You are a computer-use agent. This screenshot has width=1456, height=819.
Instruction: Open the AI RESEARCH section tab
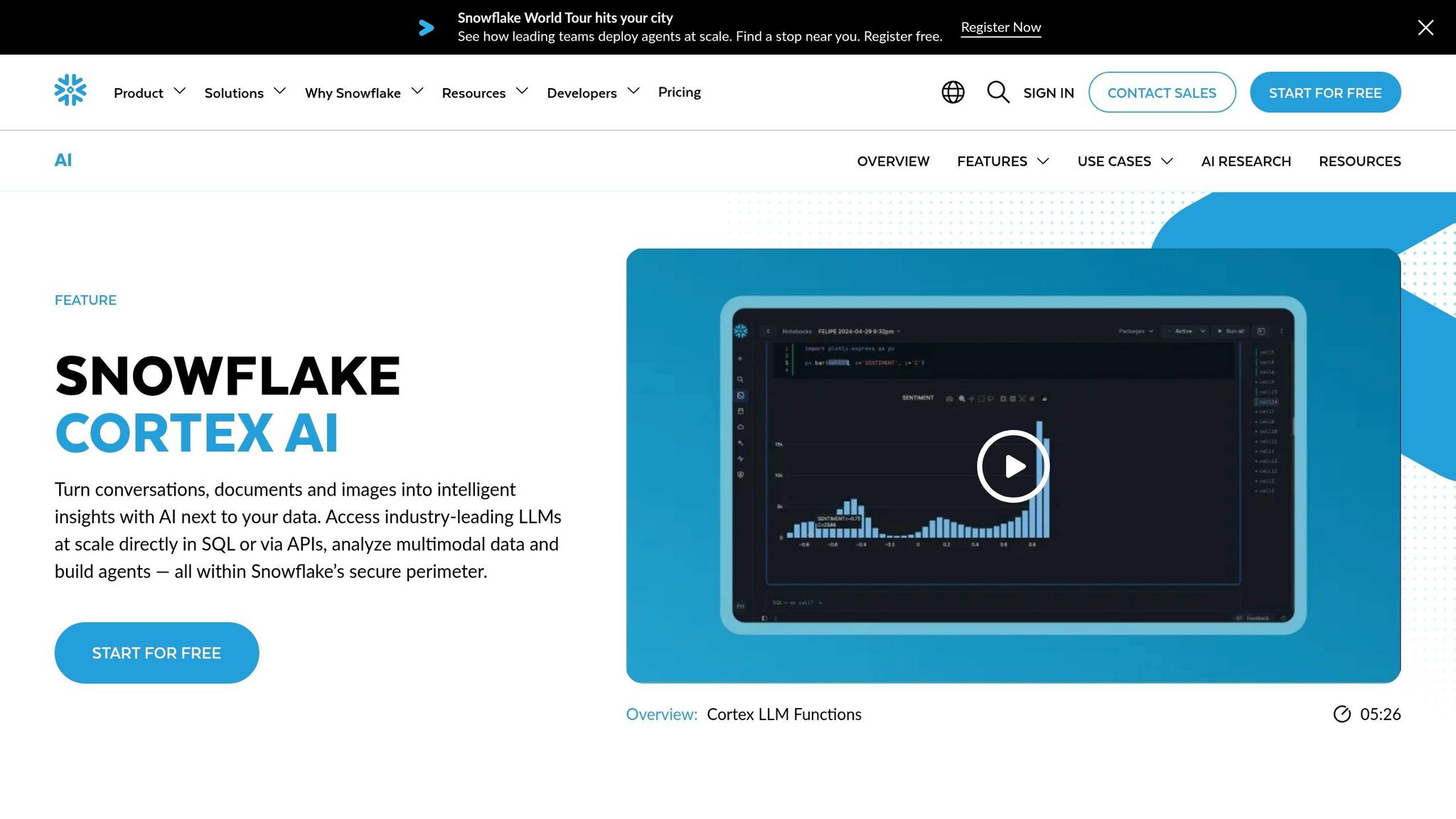pos(1246,161)
